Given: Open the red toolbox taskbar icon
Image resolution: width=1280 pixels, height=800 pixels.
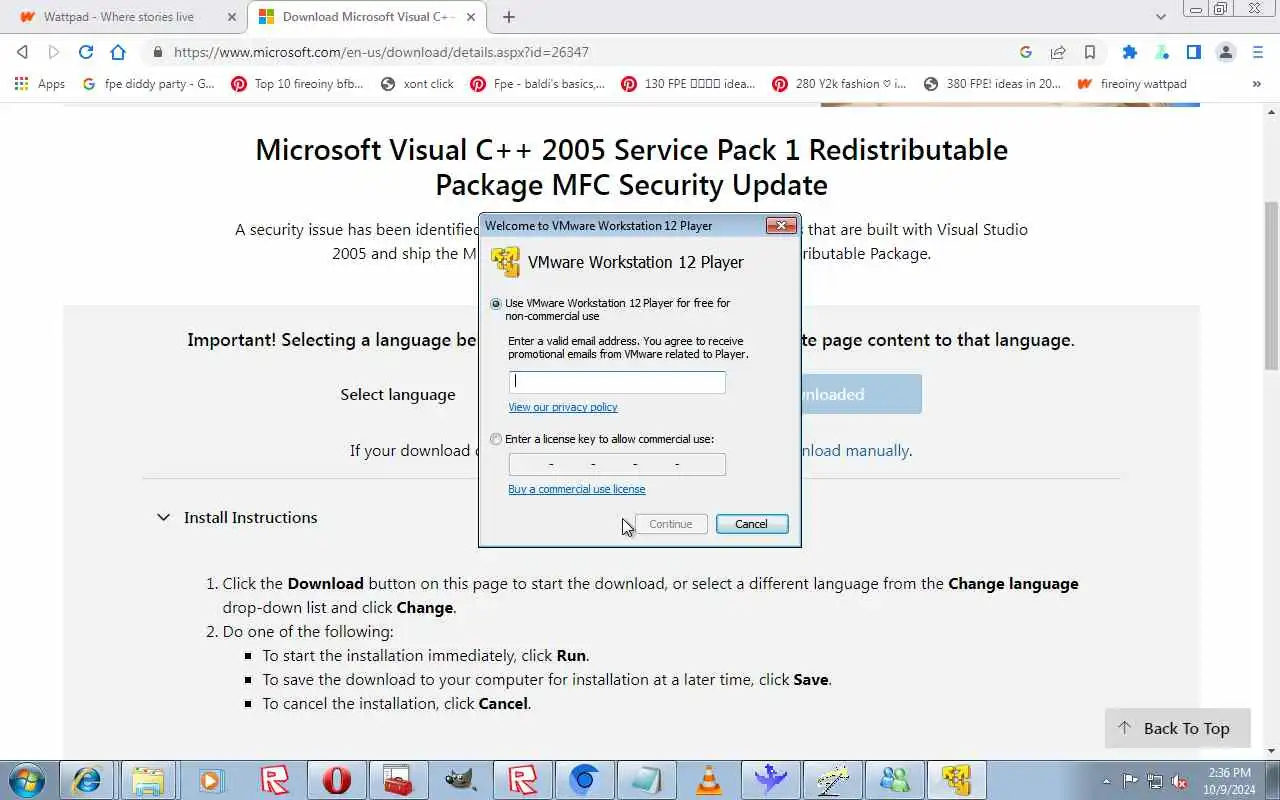Looking at the screenshot, I should coord(398,780).
